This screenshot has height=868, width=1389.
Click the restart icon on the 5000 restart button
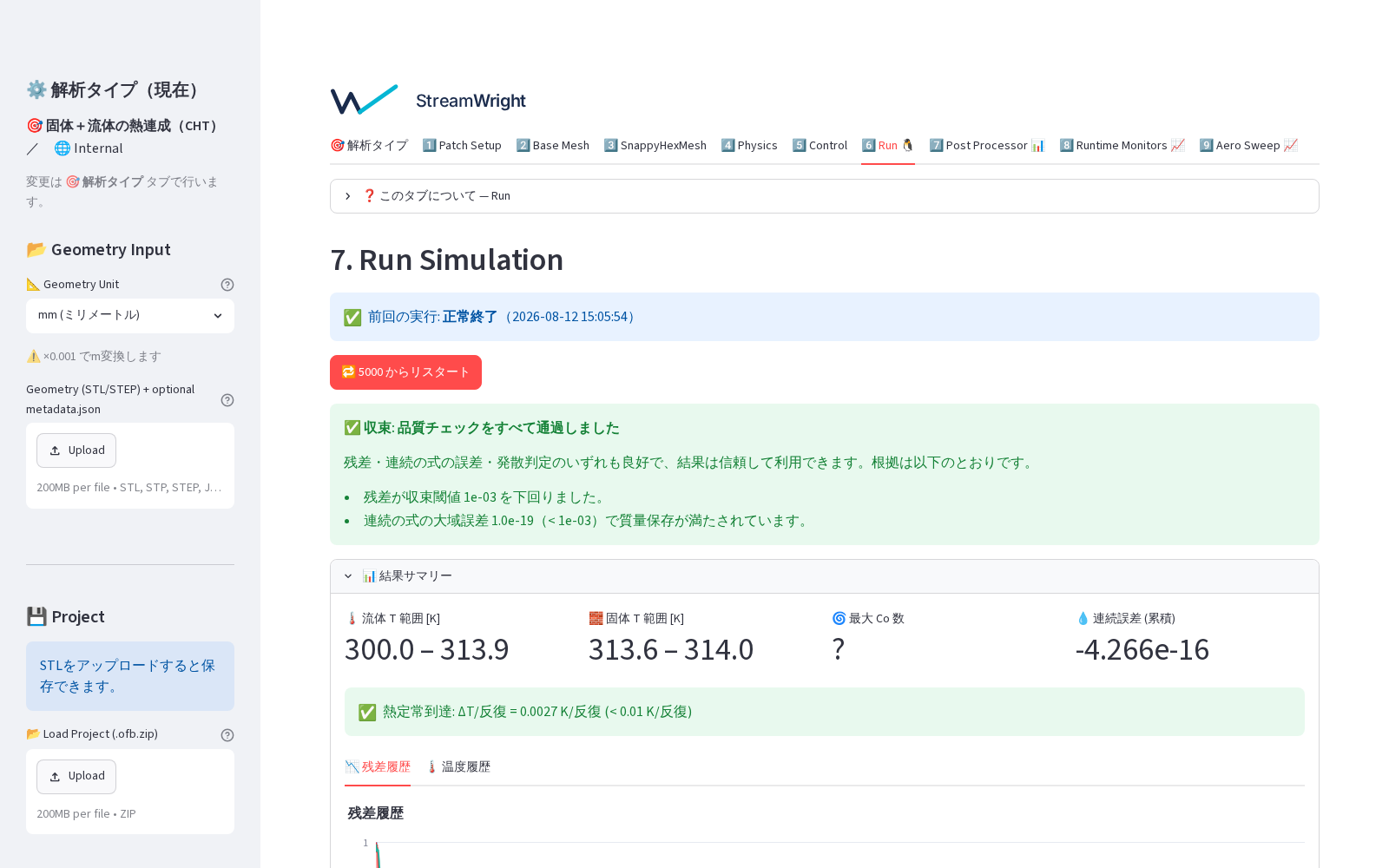pos(348,372)
